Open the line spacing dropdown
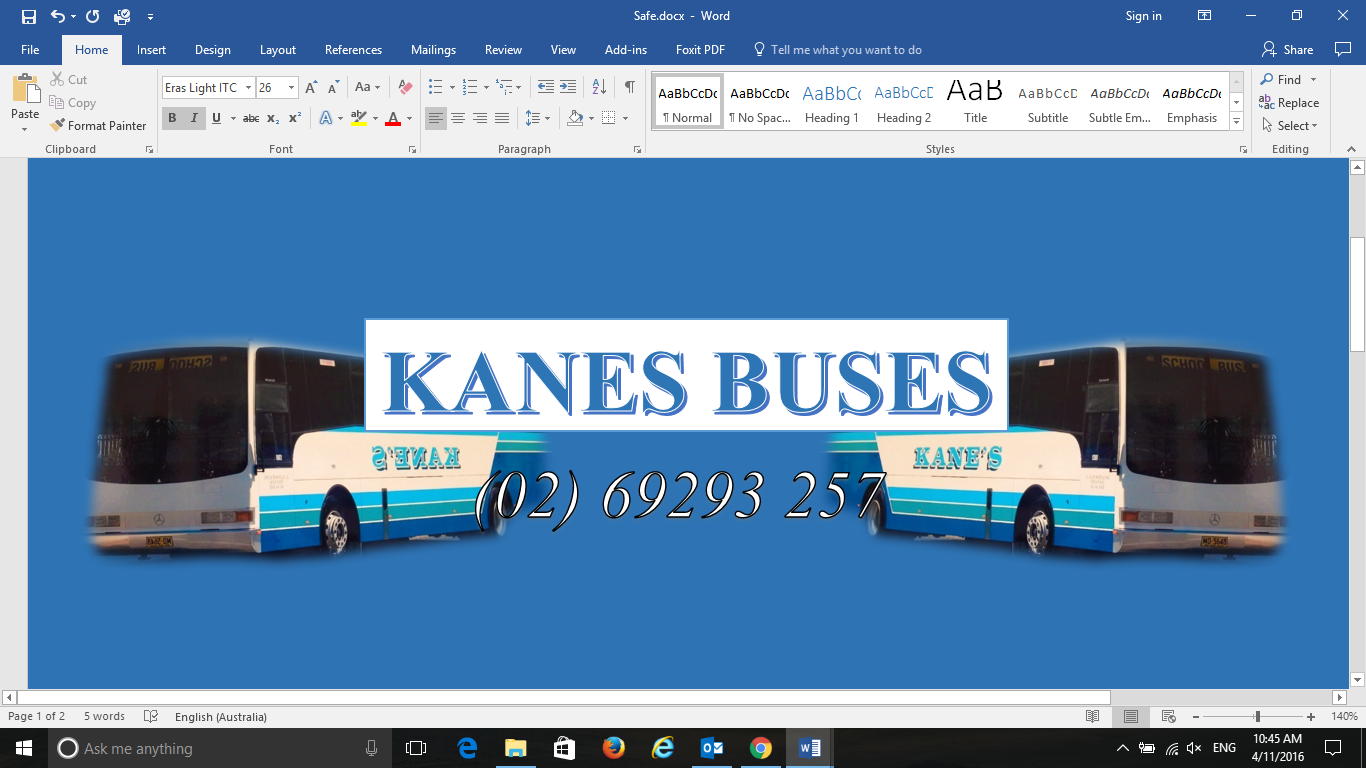The height and width of the screenshot is (768, 1366). (535, 118)
